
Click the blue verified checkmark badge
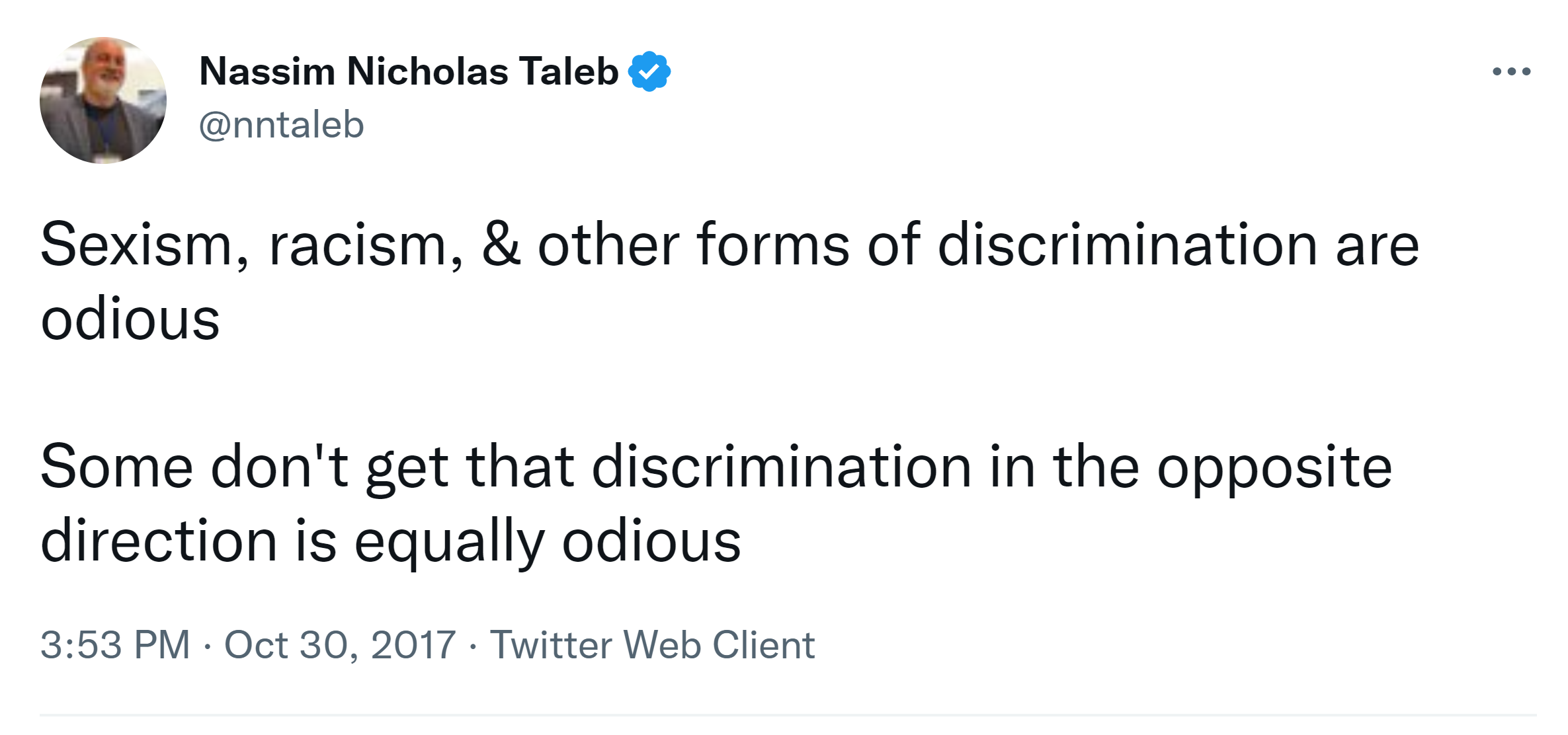649,71
